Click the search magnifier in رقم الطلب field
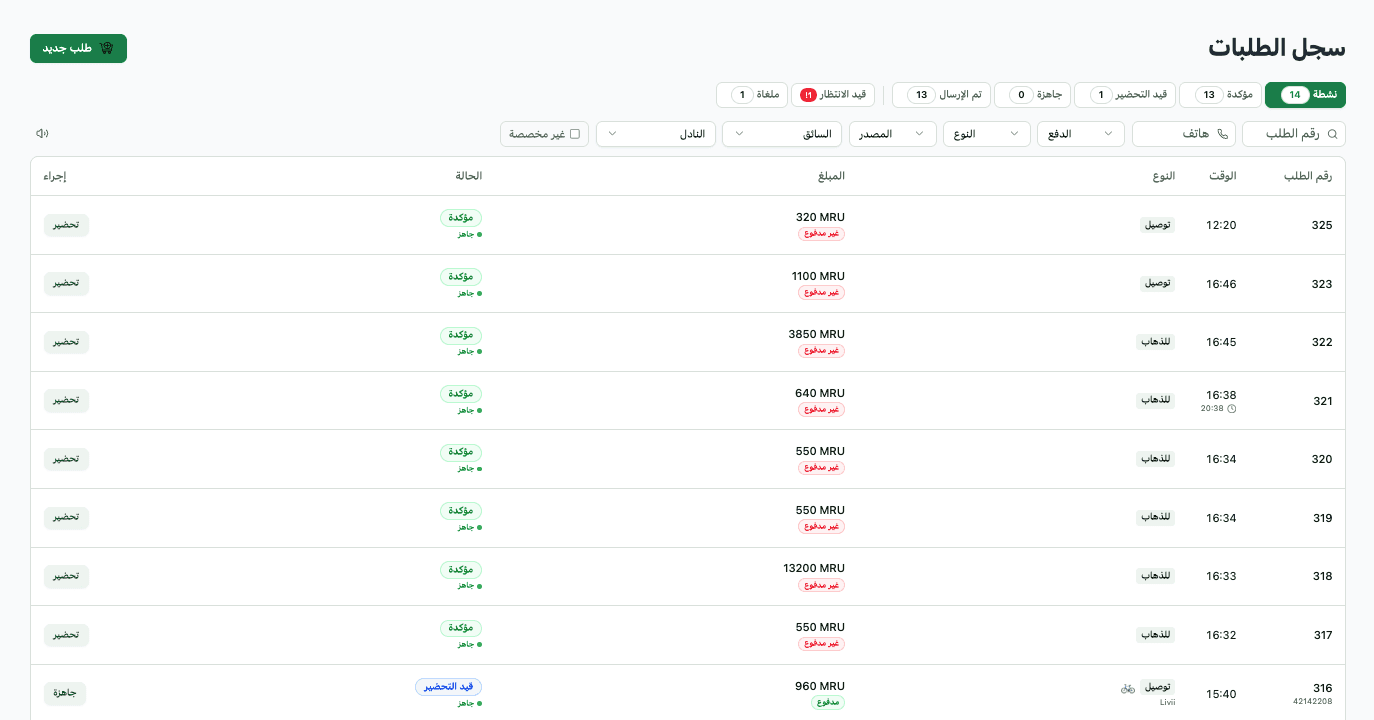 click(x=1332, y=134)
